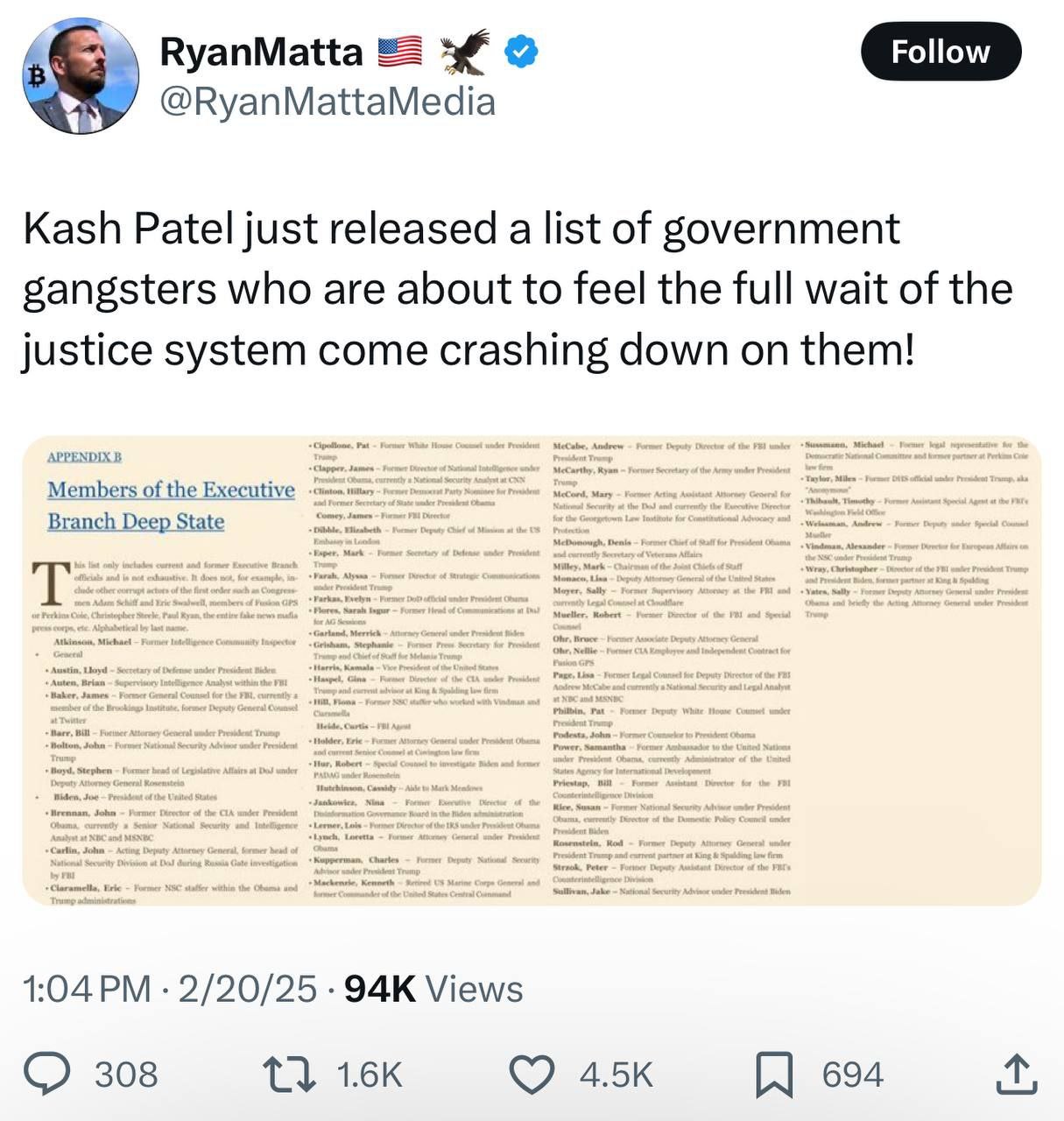Click the 1:04 PM timestamp
The height and width of the screenshot is (1121, 1064).
point(87,989)
